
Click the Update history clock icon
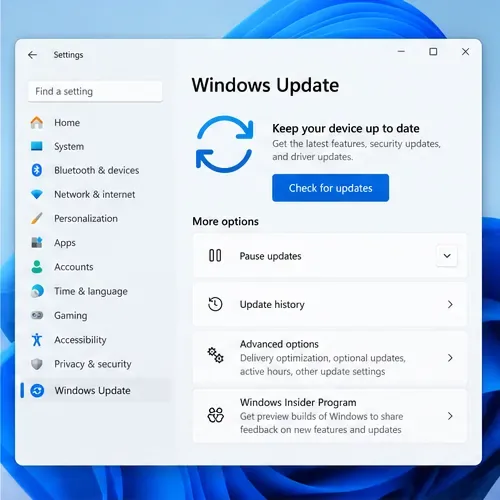[x=215, y=304]
